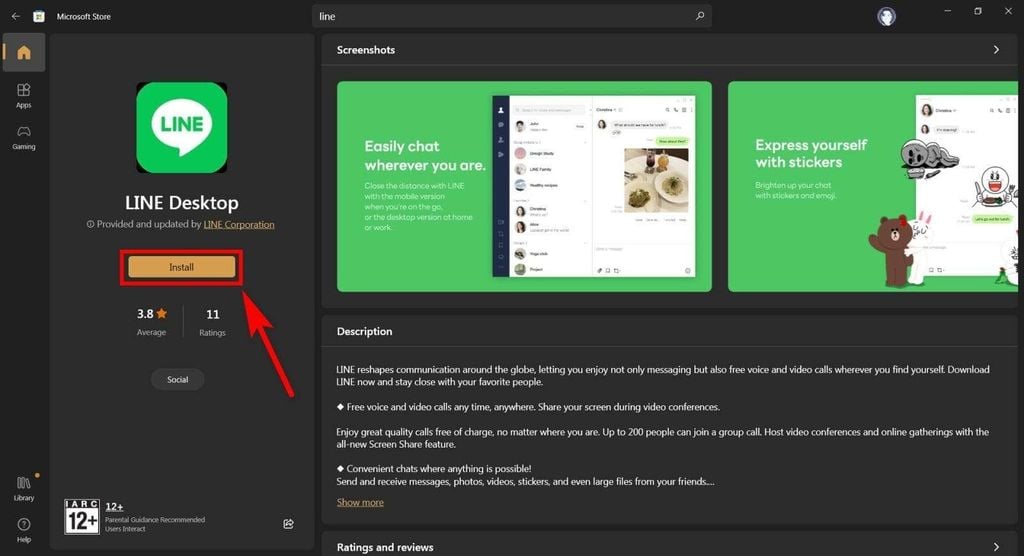Click the 'Free voice and video calls' bullet
The height and width of the screenshot is (556, 1024).
(x=528, y=407)
